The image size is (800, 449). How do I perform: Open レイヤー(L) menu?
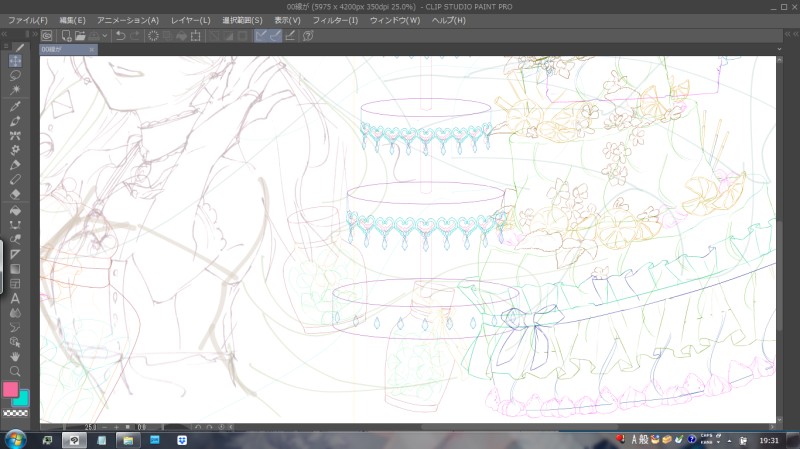tap(190, 20)
